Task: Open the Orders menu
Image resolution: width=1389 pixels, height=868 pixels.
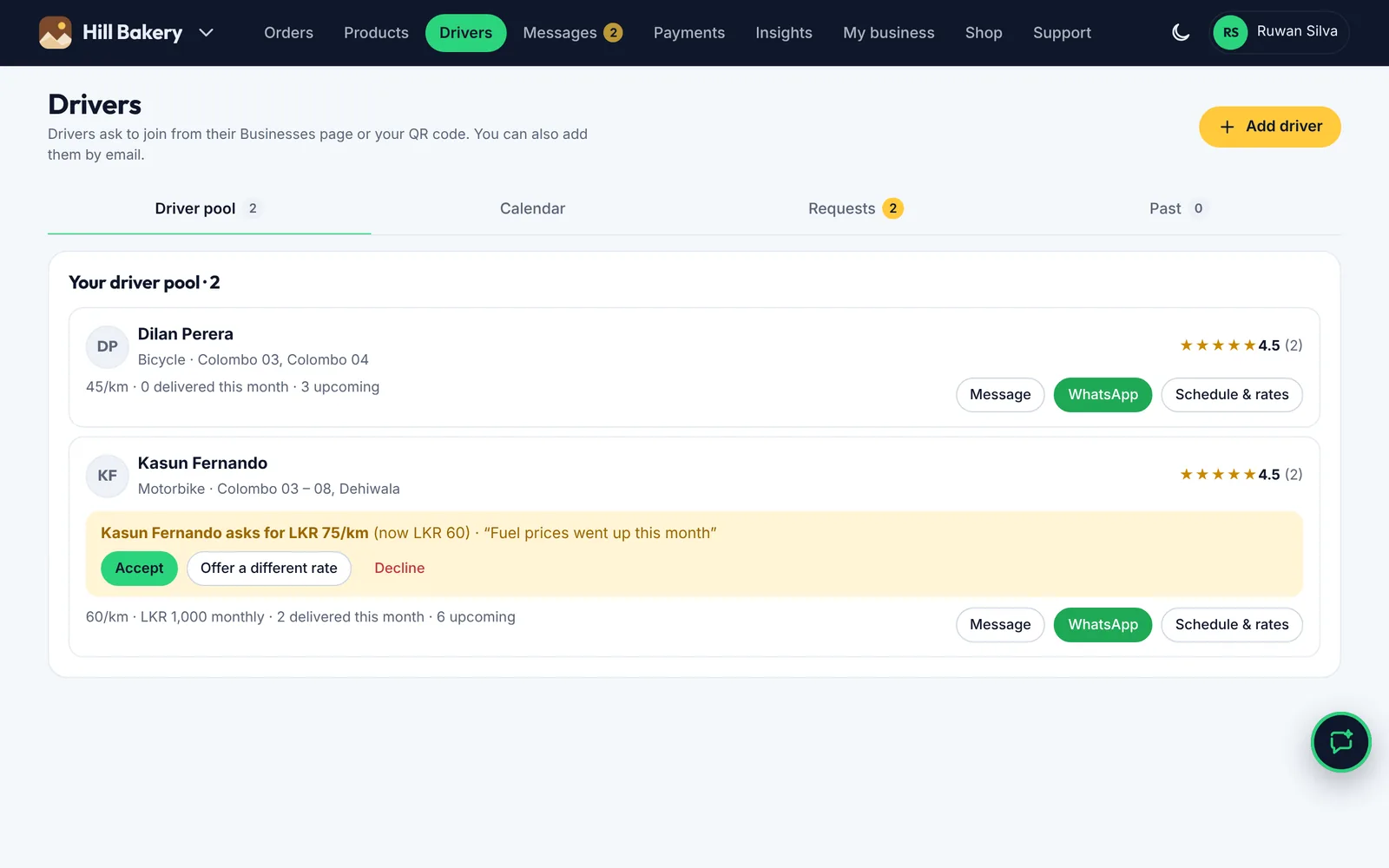Action: (x=288, y=33)
